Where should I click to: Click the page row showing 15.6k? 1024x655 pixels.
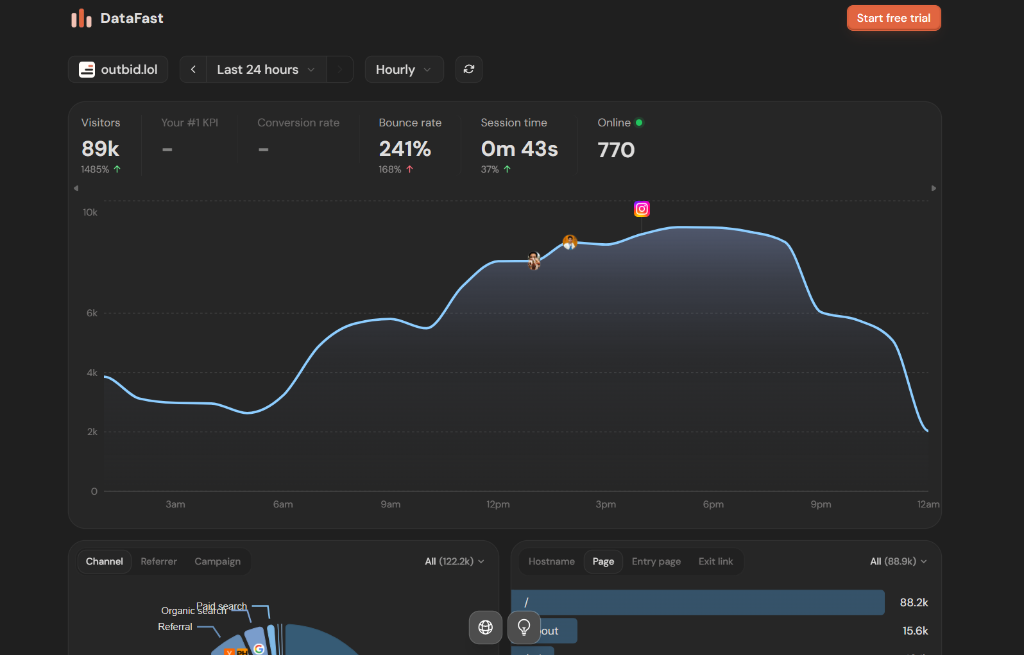point(720,631)
